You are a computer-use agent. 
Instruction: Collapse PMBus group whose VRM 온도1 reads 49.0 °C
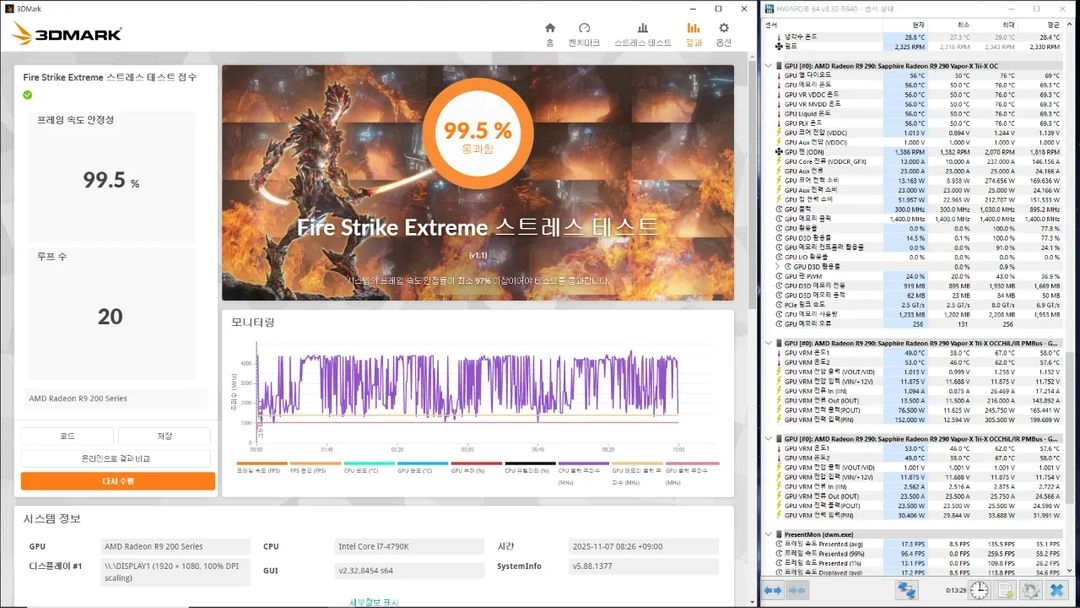(x=769, y=343)
